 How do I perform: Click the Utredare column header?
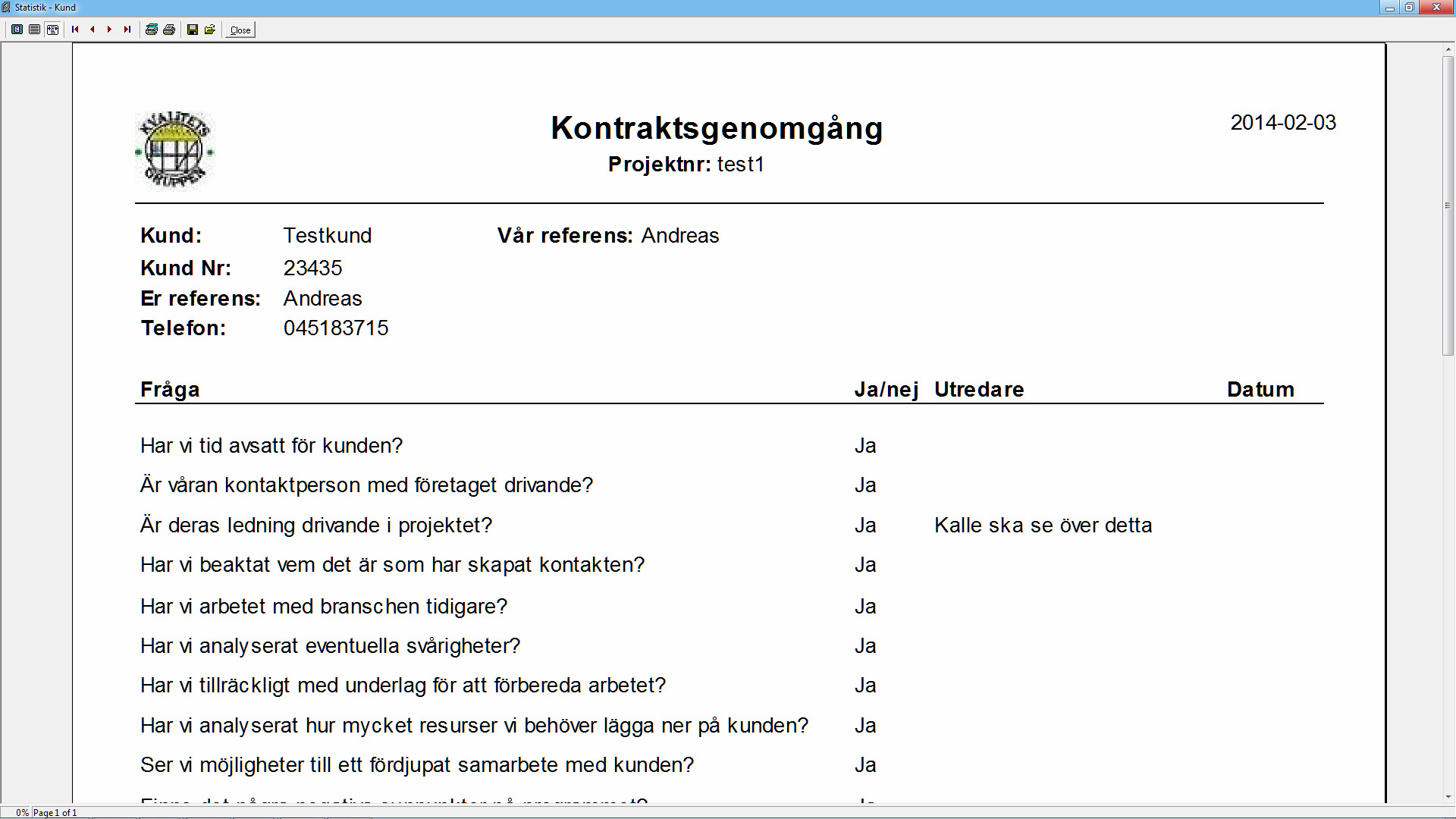tap(979, 390)
